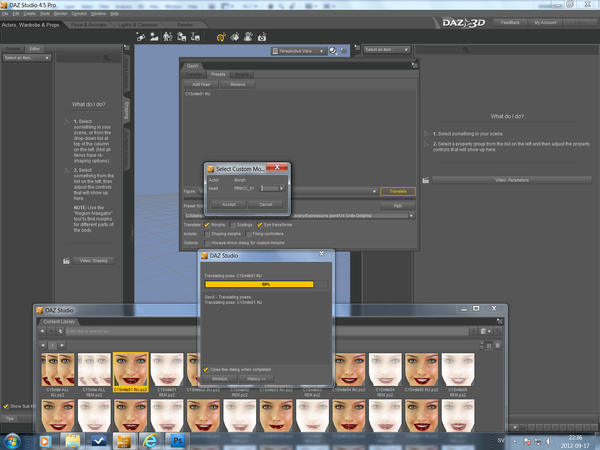
Task: Click the Windows Start orb
Action: (12, 442)
